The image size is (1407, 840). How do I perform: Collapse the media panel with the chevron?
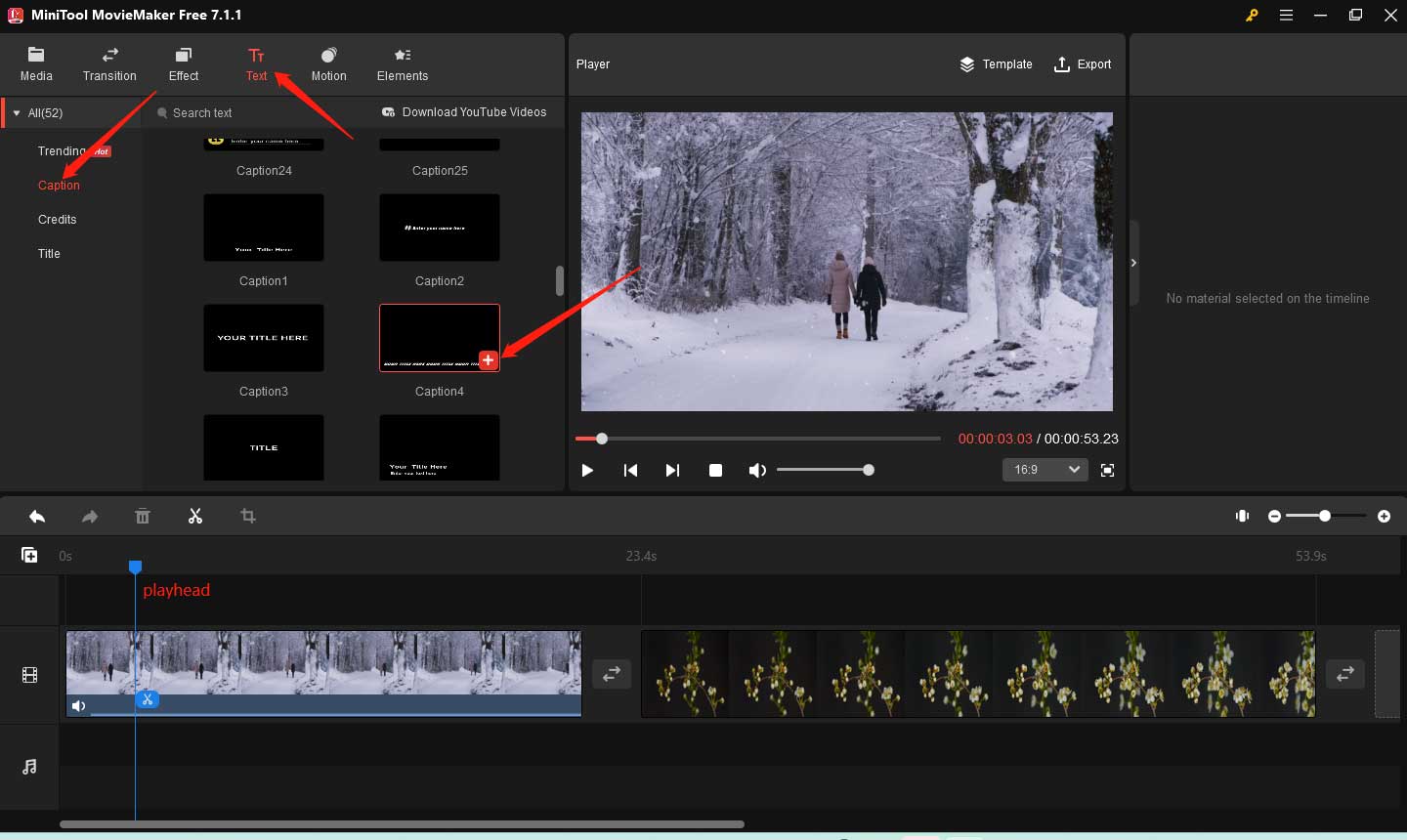[x=1133, y=262]
